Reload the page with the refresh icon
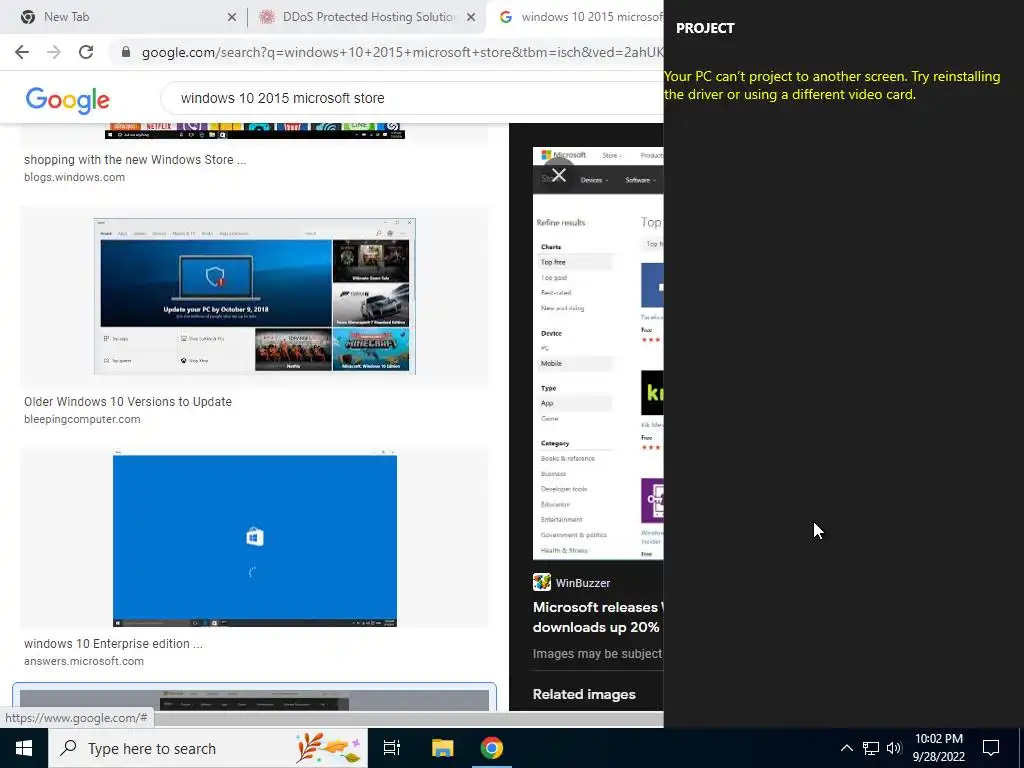This screenshot has width=1024, height=768. 86,52
